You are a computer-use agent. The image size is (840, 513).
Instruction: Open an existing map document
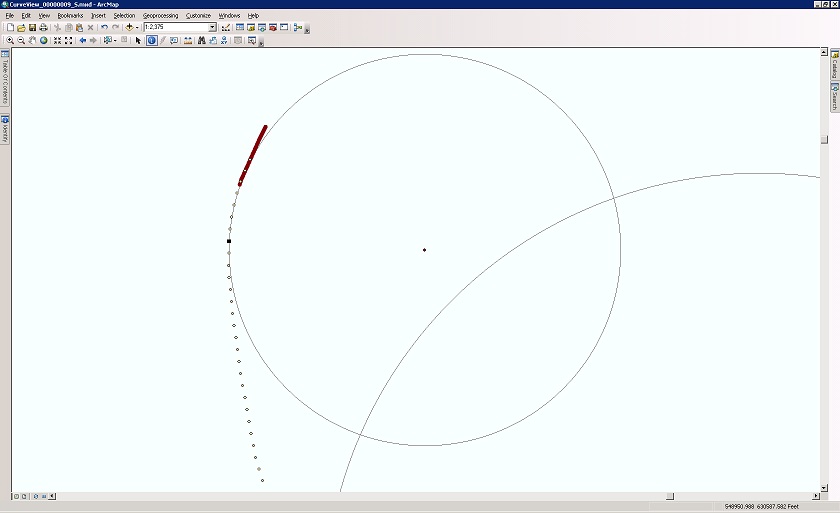tap(21, 27)
